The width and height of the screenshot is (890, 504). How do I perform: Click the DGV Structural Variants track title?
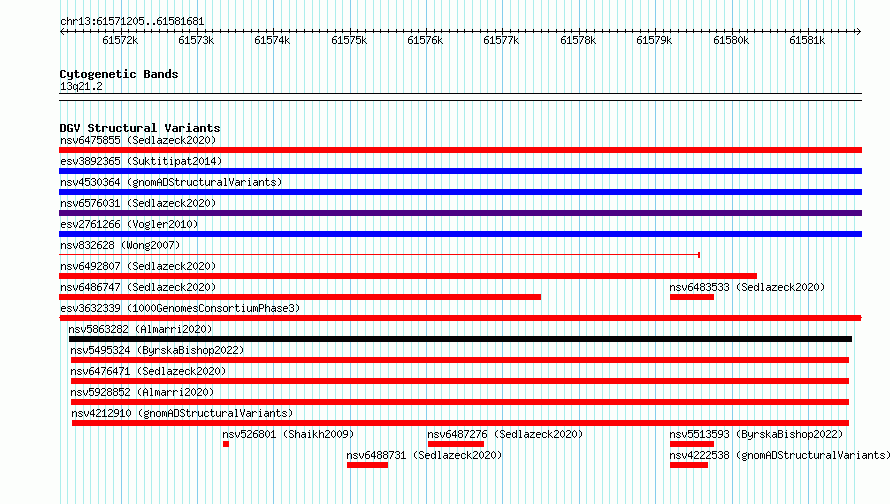[x=140, y=128]
